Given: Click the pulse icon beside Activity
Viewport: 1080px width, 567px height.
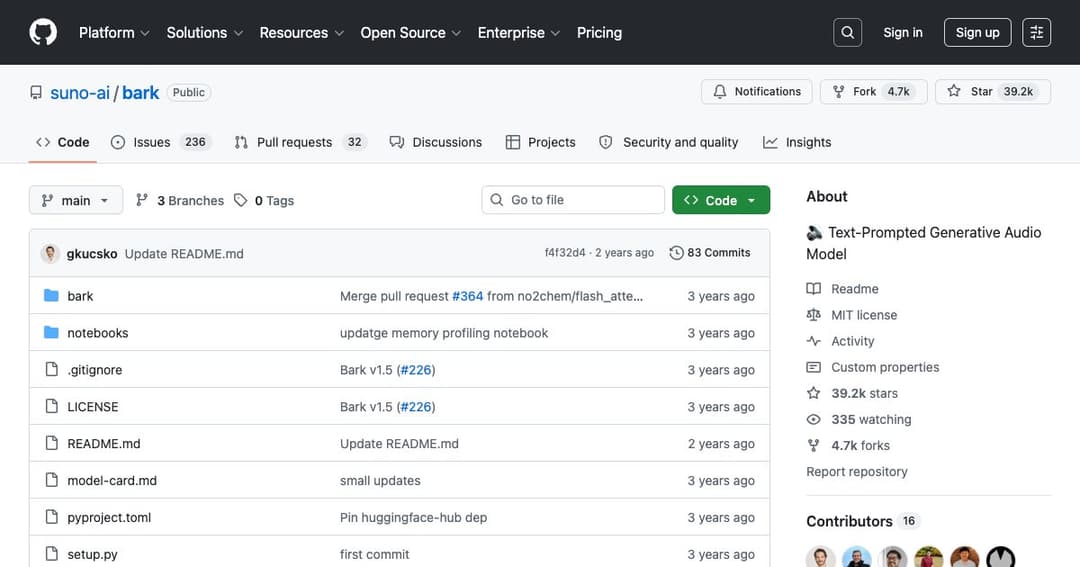Looking at the screenshot, I should [813, 341].
